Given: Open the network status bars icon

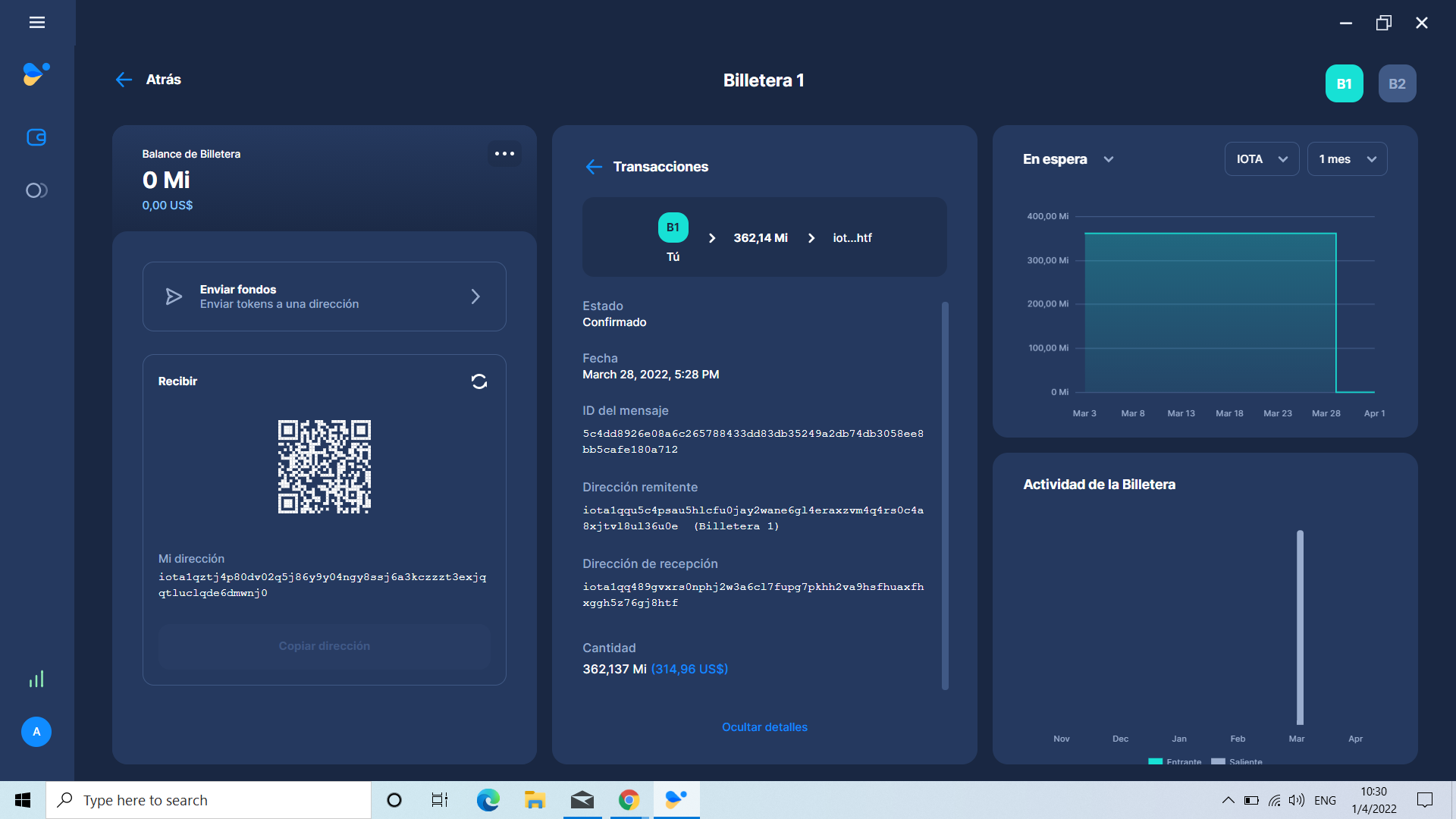Looking at the screenshot, I should point(36,679).
